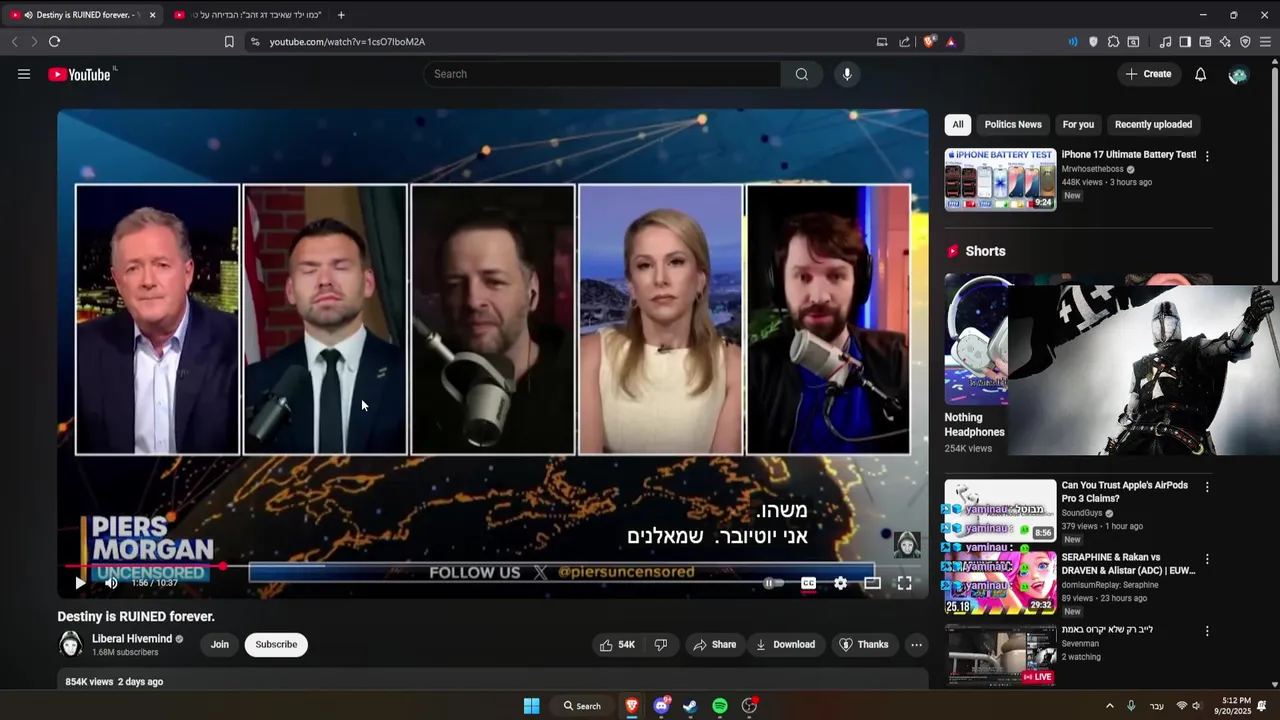Open iPhone Battery Test thumbnail
This screenshot has width=1280, height=720.
tap(1000, 180)
